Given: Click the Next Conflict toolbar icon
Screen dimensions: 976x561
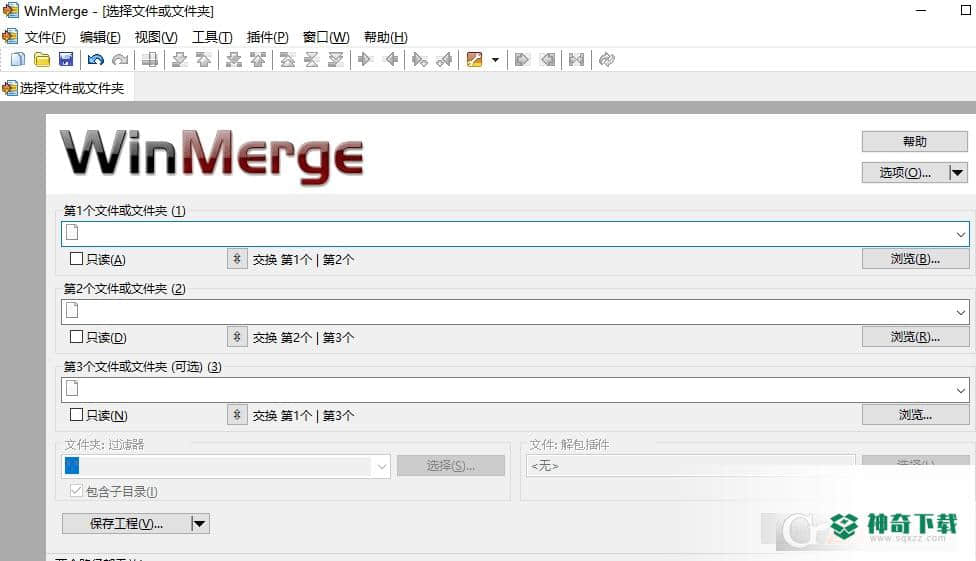Looking at the screenshot, I should click(x=233, y=60).
